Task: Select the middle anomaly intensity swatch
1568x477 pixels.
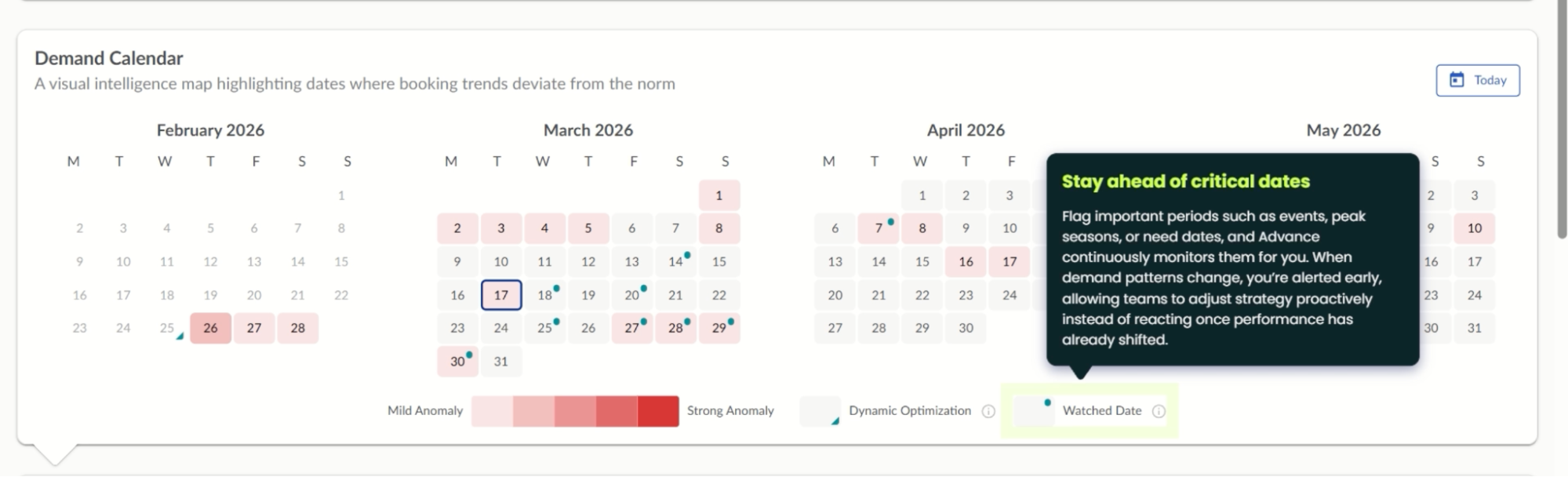Action: (575, 411)
